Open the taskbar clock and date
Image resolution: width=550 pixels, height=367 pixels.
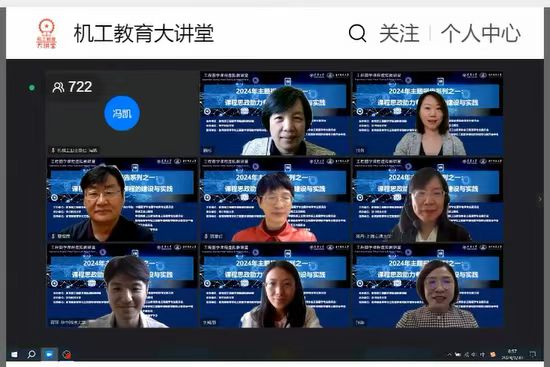[512, 354]
